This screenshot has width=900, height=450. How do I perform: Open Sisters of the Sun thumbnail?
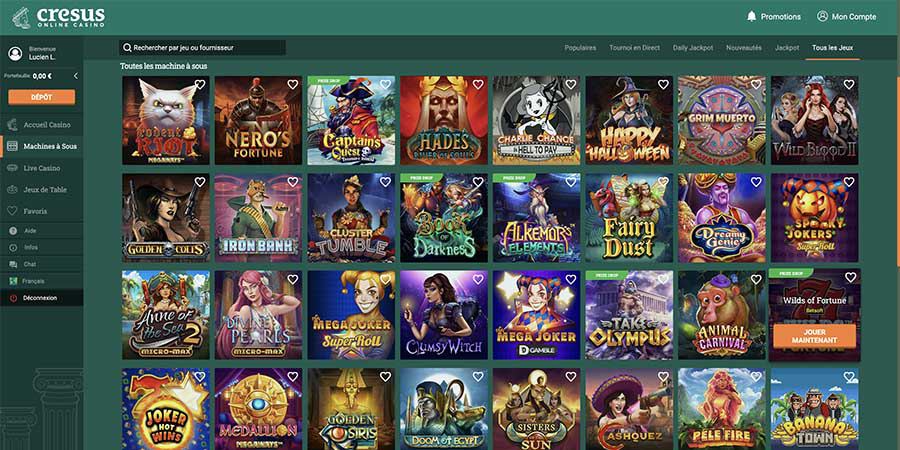click(x=537, y=409)
